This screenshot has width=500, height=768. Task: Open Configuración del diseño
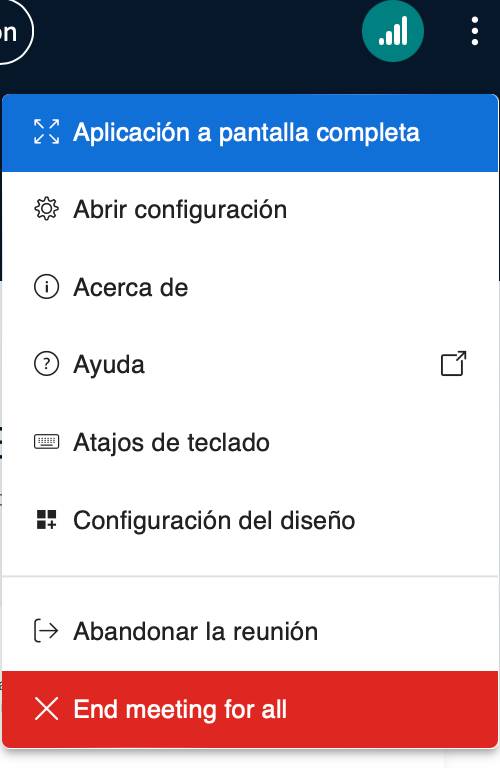click(250, 520)
